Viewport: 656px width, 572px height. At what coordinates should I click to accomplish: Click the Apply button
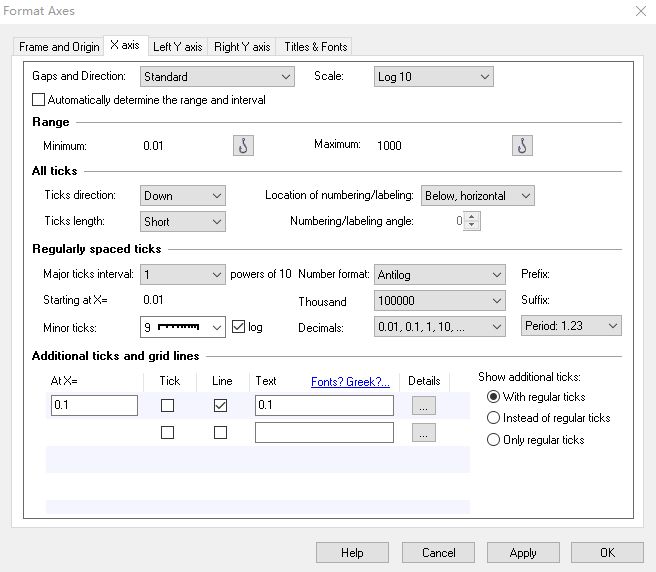pyautogui.click(x=522, y=552)
